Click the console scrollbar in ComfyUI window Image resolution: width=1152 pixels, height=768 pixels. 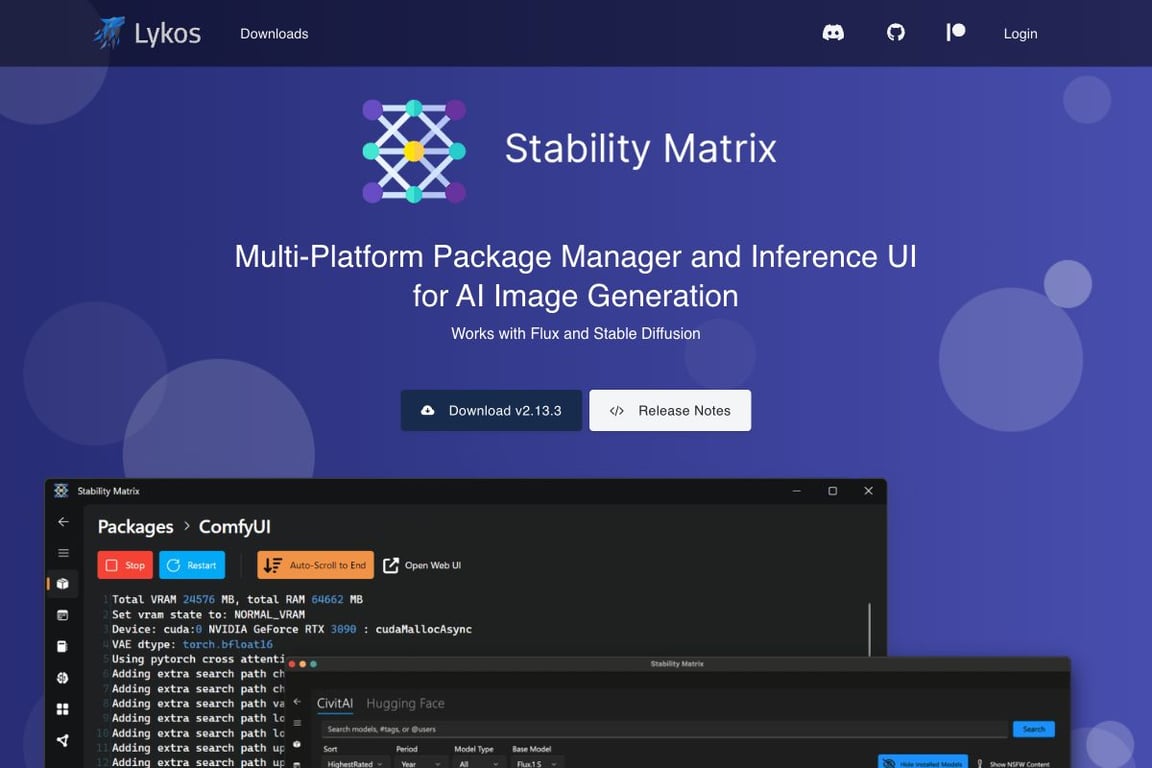869,629
